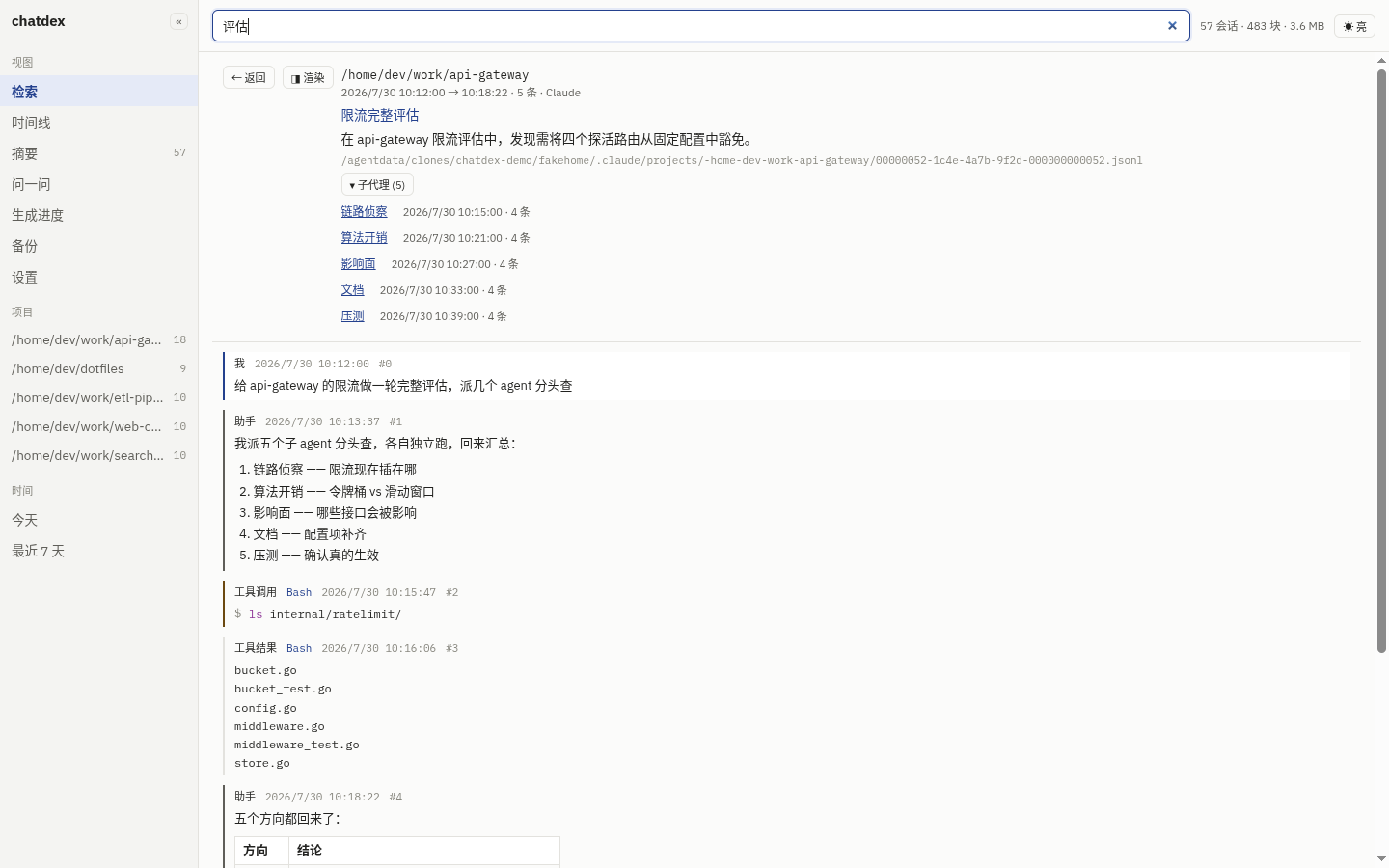Image resolution: width=1389 pixels, height=868 pixels.
Task: Open the 链路侦察 sub-agent link
Action: point(364,211)
